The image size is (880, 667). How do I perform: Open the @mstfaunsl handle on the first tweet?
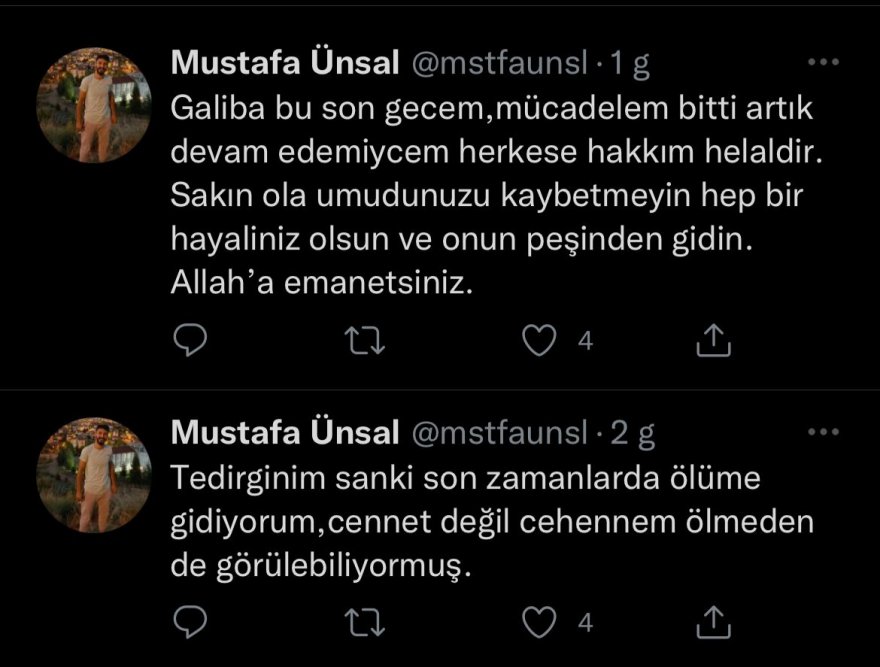click(x=499, y=64)
